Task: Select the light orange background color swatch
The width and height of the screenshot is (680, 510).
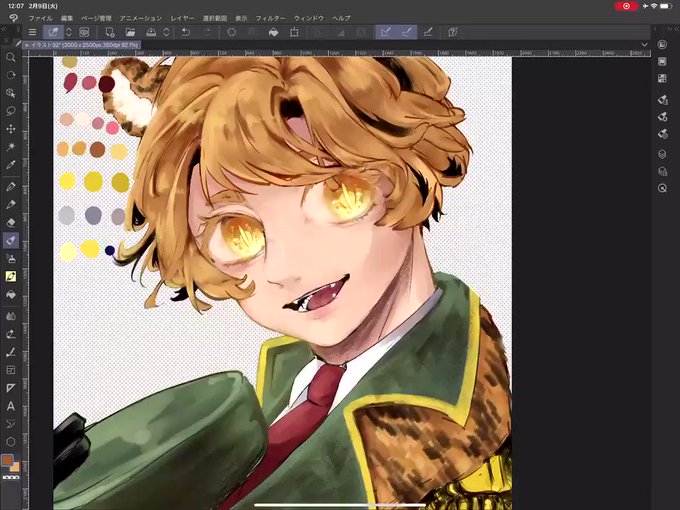Action: 15,467
